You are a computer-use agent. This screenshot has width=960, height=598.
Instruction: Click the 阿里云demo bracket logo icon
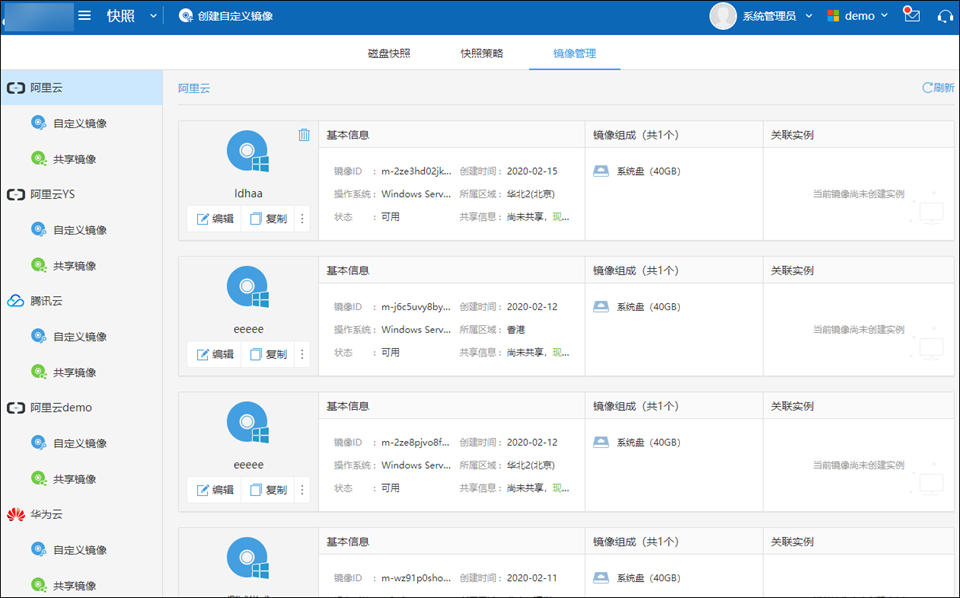pyautogui.click(x=16, y=408)
